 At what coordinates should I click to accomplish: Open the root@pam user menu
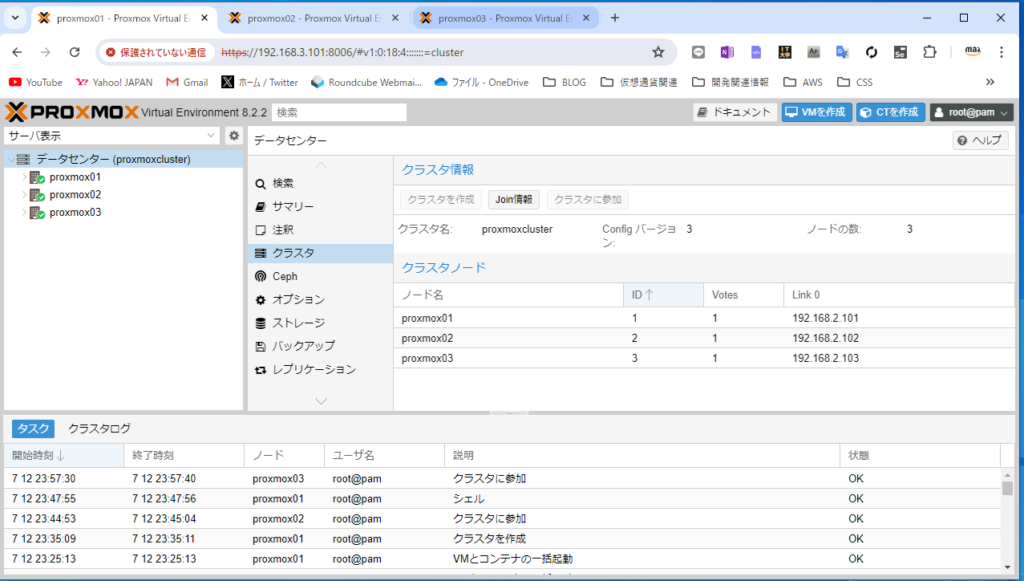[x=972, y=112]
